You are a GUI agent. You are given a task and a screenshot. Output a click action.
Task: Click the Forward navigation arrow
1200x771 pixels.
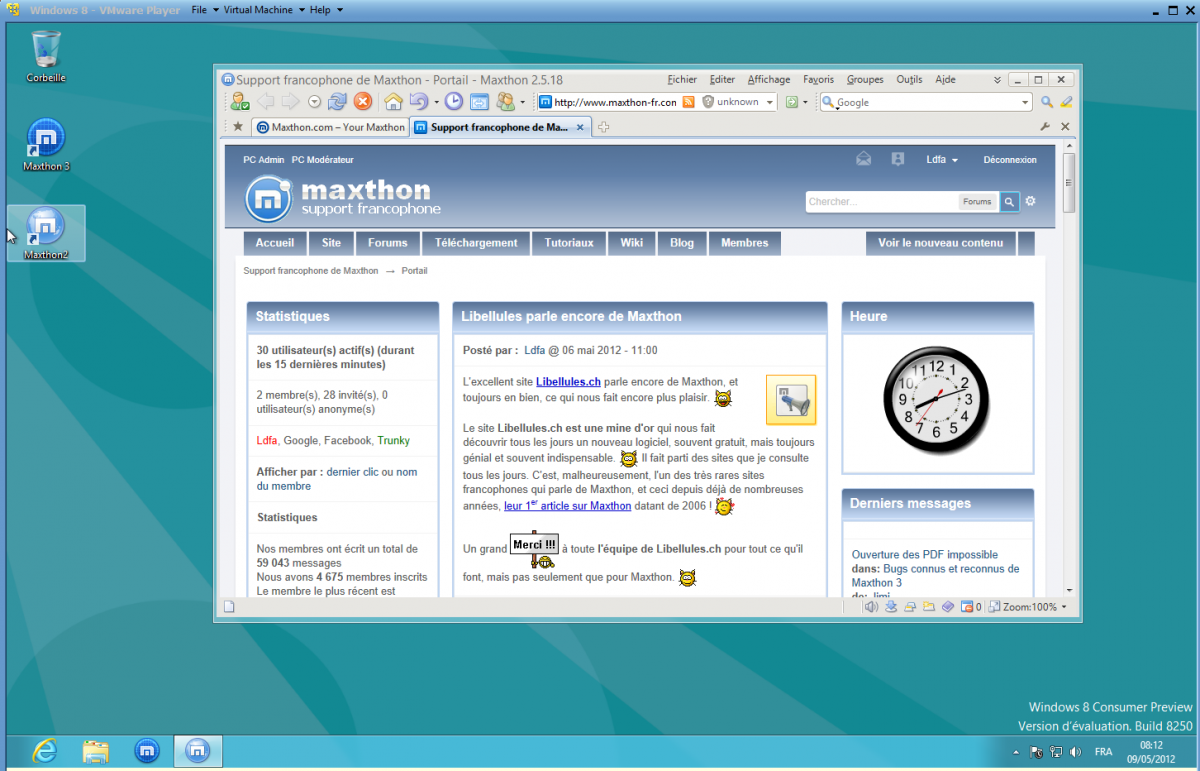290,101
